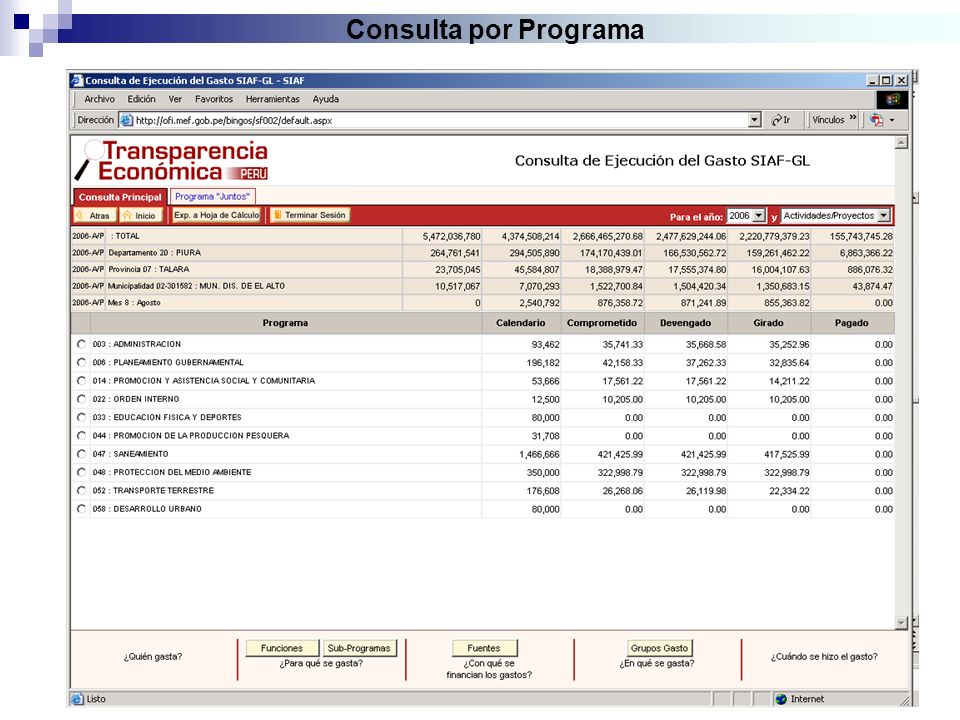Click the Vínculos toolbar label
This screenshot has width=960, height=720.
pos(828,120)
